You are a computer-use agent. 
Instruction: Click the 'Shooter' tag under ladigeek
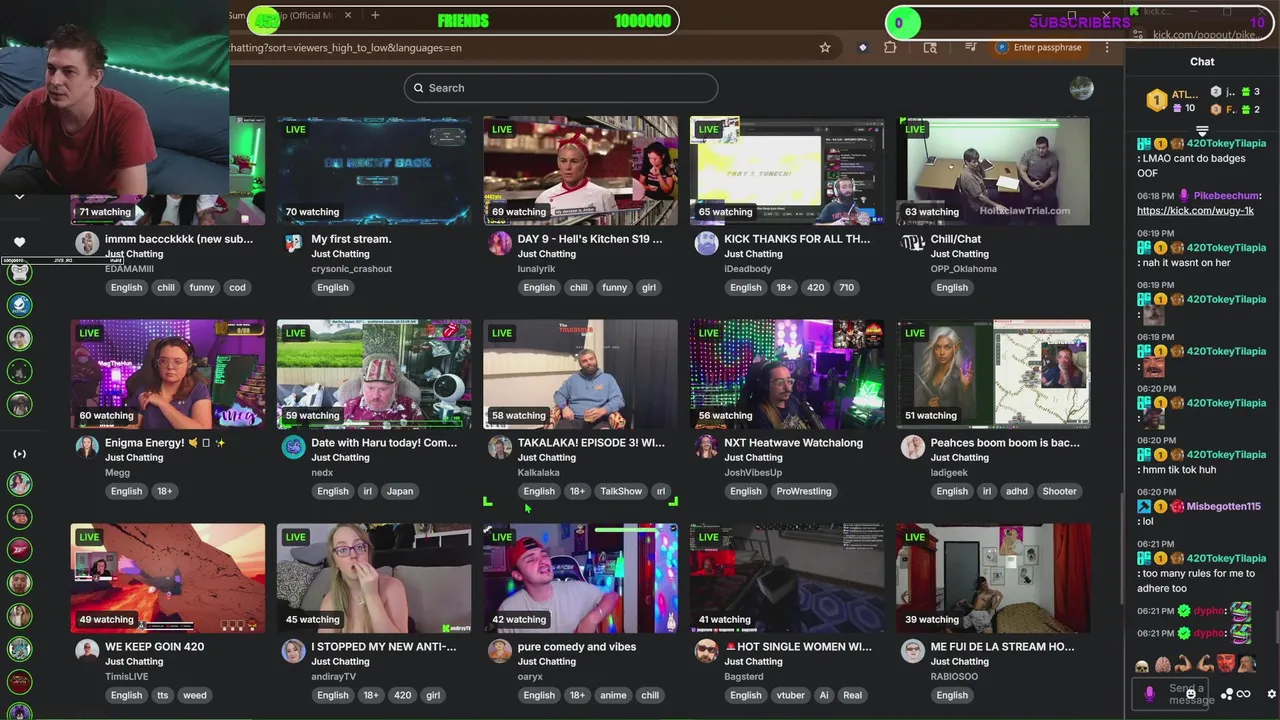tap(1059, 491)
